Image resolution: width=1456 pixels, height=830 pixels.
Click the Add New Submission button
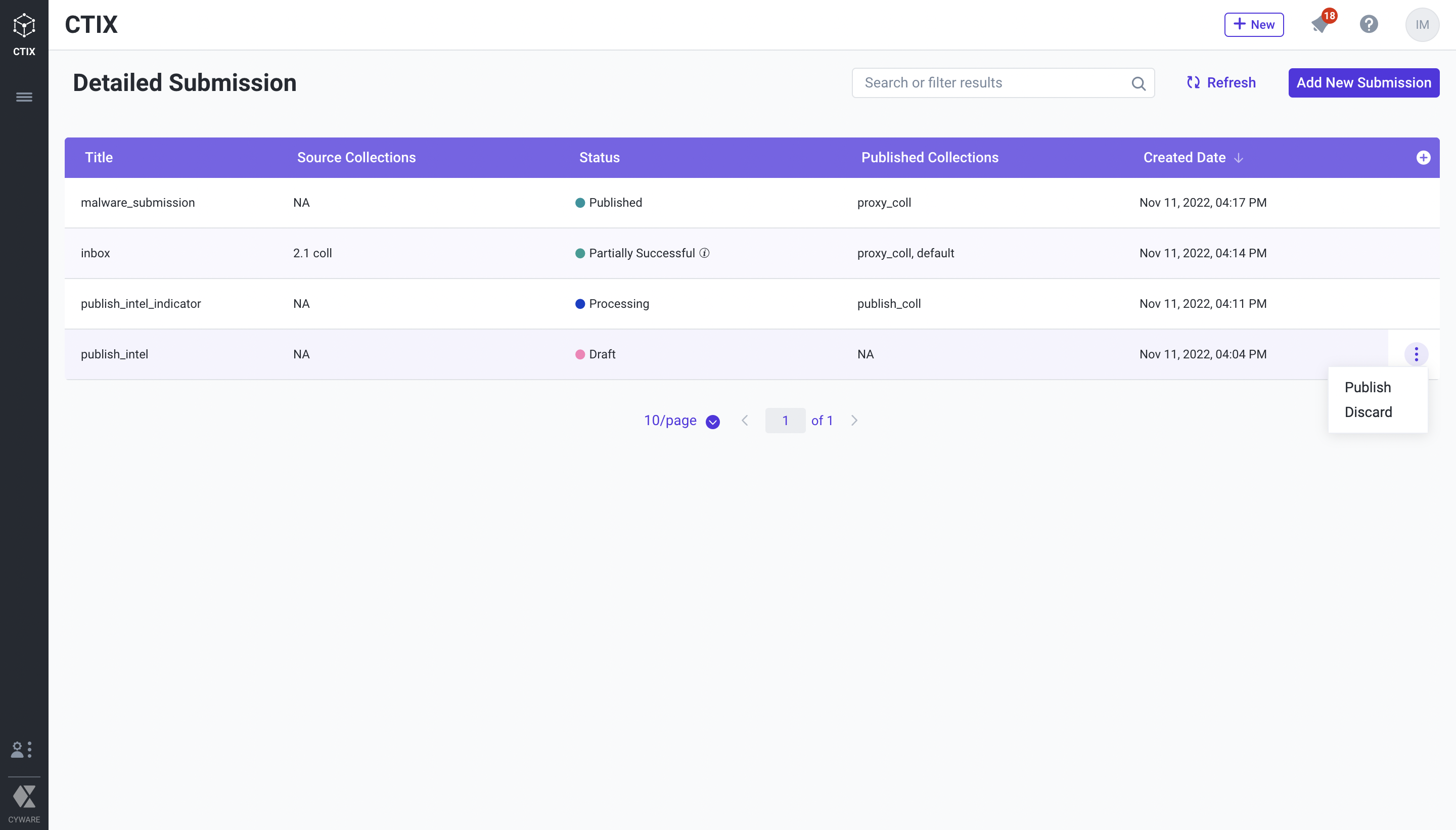click(x=1363, y=83)
